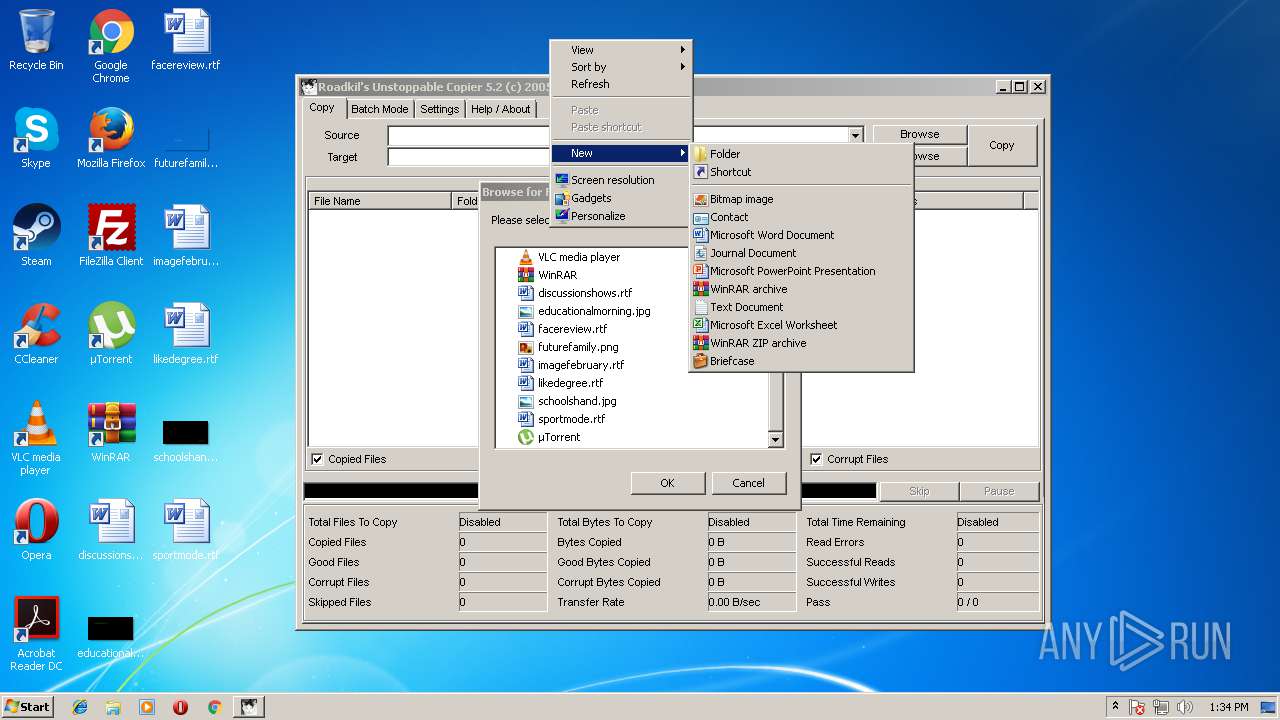
Task: Click the Start button
Action: (28, 707)
